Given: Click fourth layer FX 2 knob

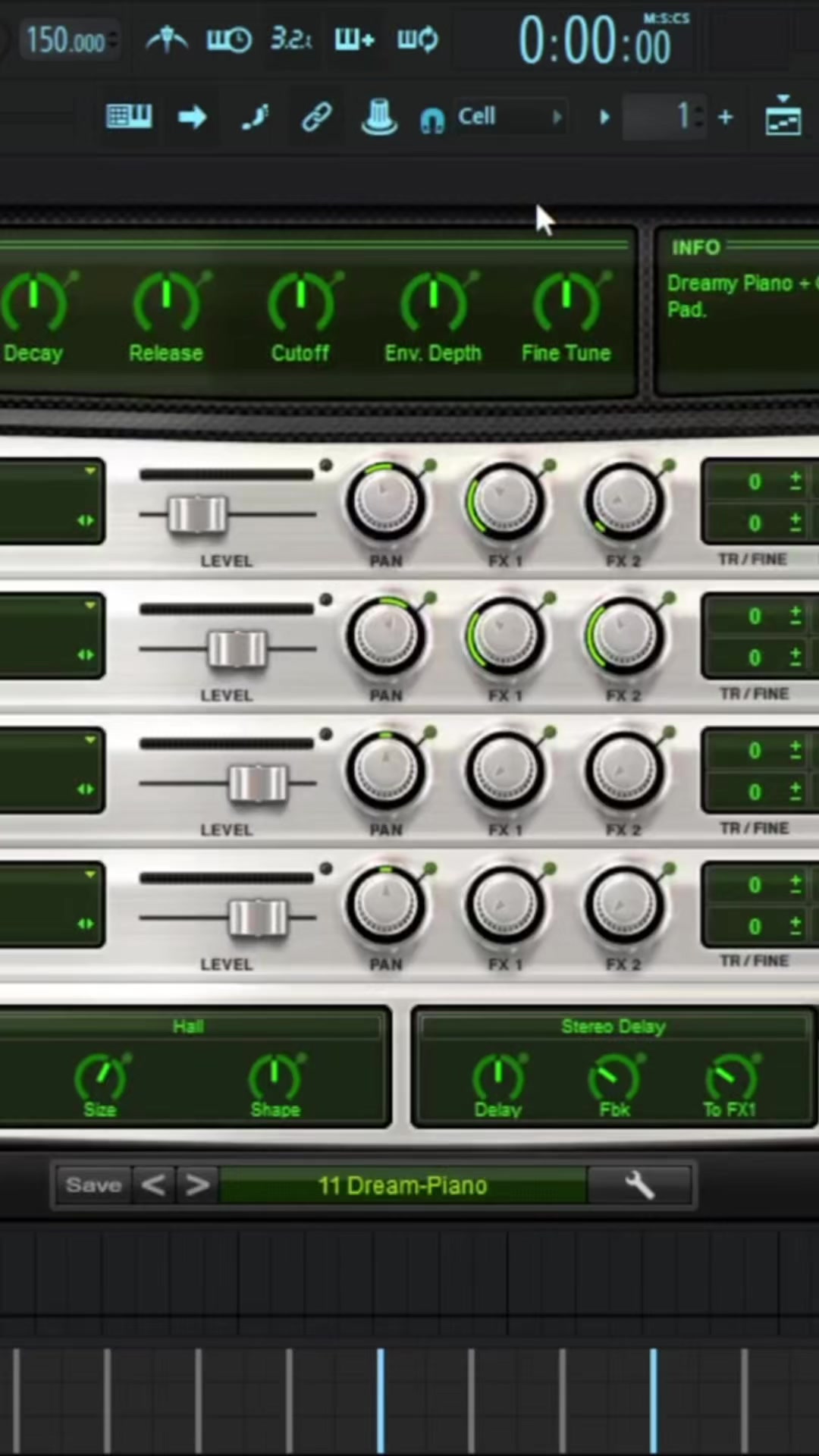Looking at the screenshot, I should (624, 905).
